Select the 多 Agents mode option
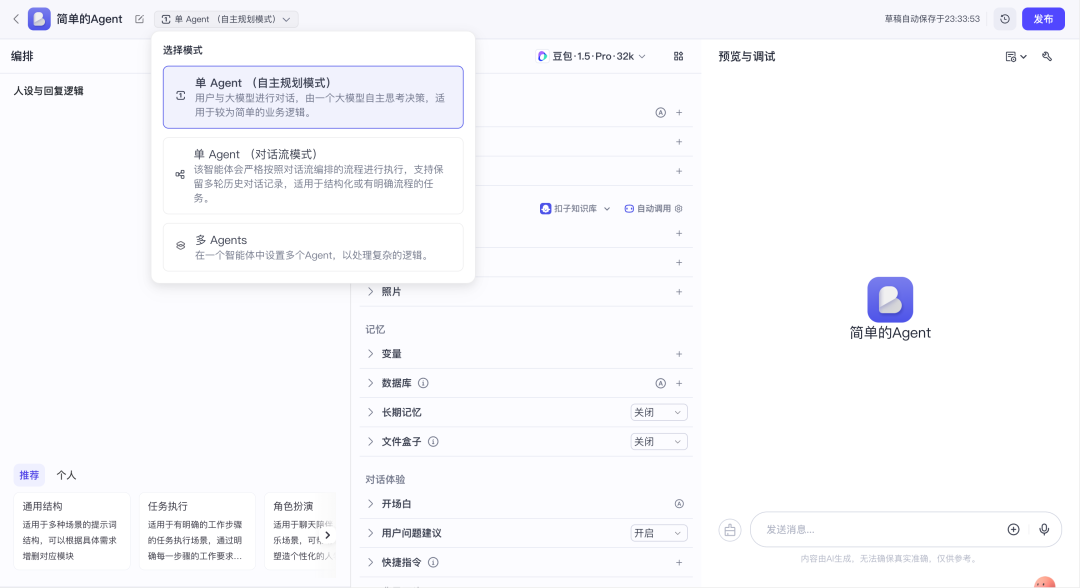Viewport: 1080px width, 588px height. (312, 247)
